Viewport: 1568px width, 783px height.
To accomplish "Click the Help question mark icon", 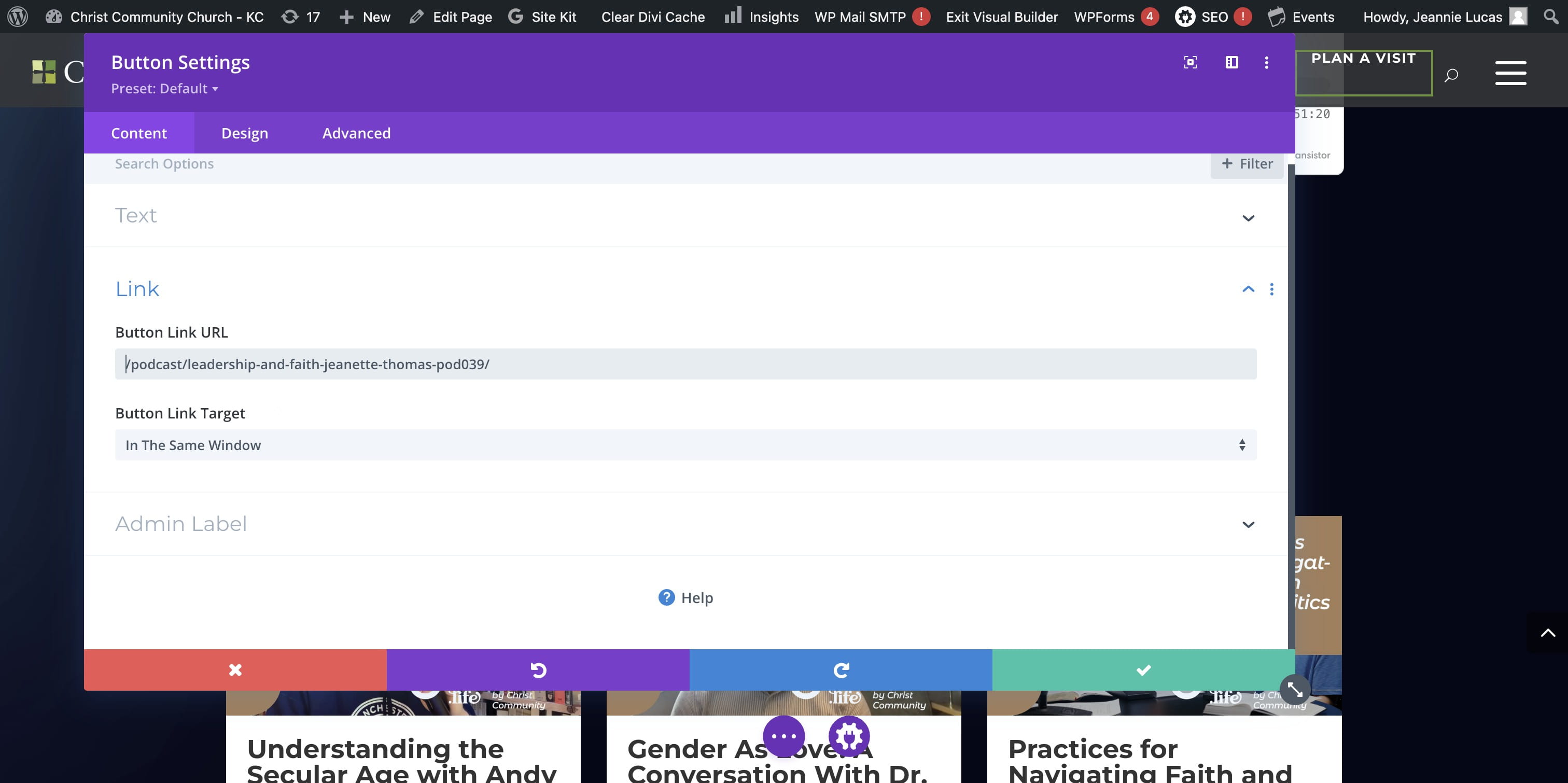I will tap(666, 597).
